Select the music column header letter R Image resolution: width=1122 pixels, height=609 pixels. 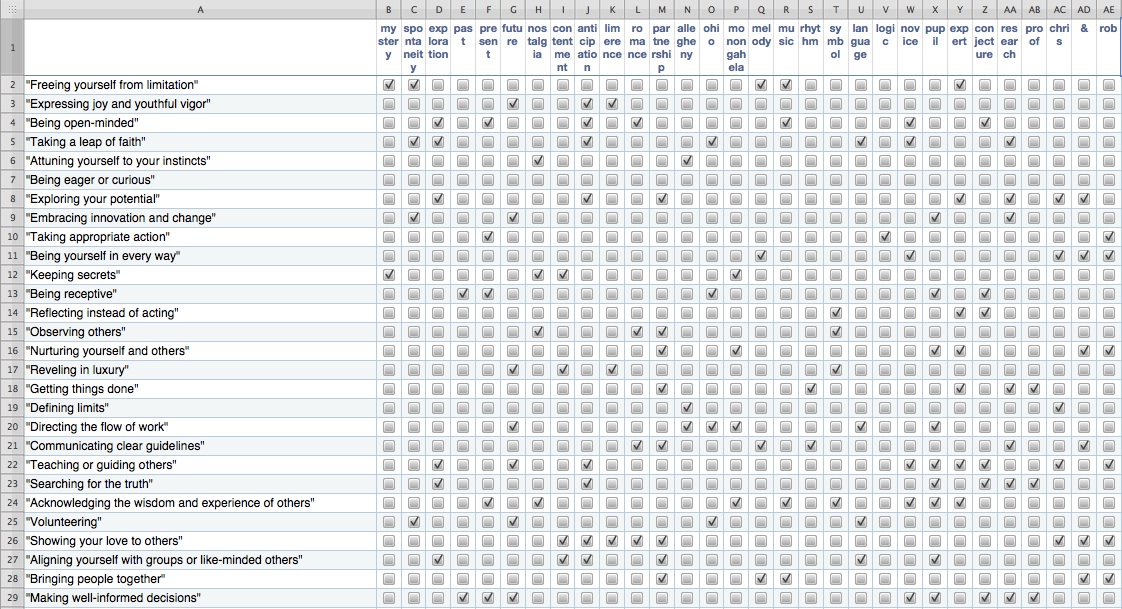coord(786,10)
